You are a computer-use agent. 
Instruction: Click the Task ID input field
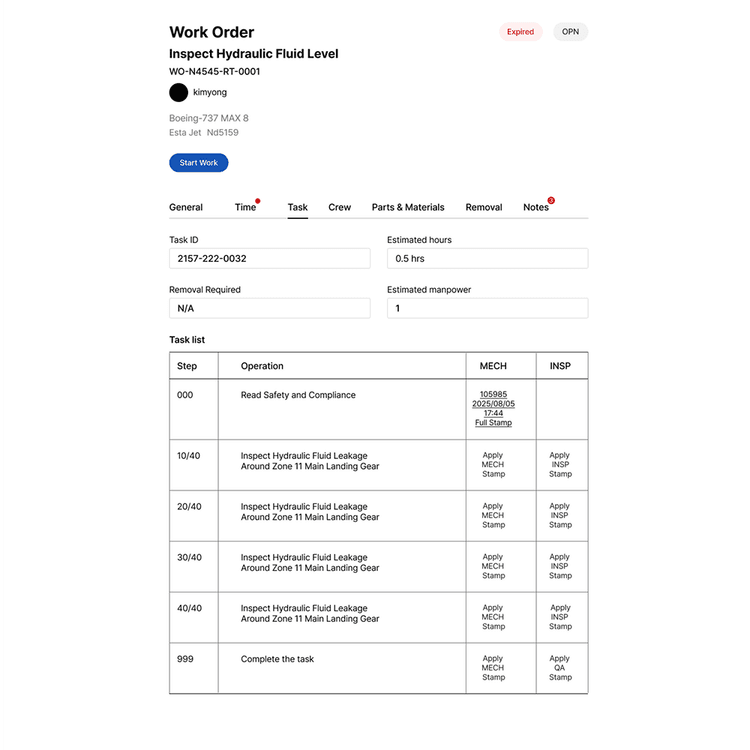pyautogui.click(x=270, y=259)
